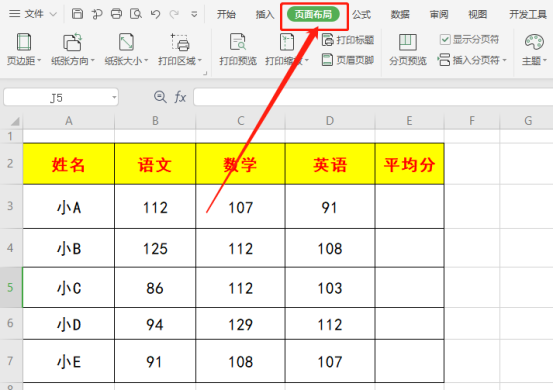Click the cell containing 小A
This screenshot has width=554, height=391.
[69, 207]
